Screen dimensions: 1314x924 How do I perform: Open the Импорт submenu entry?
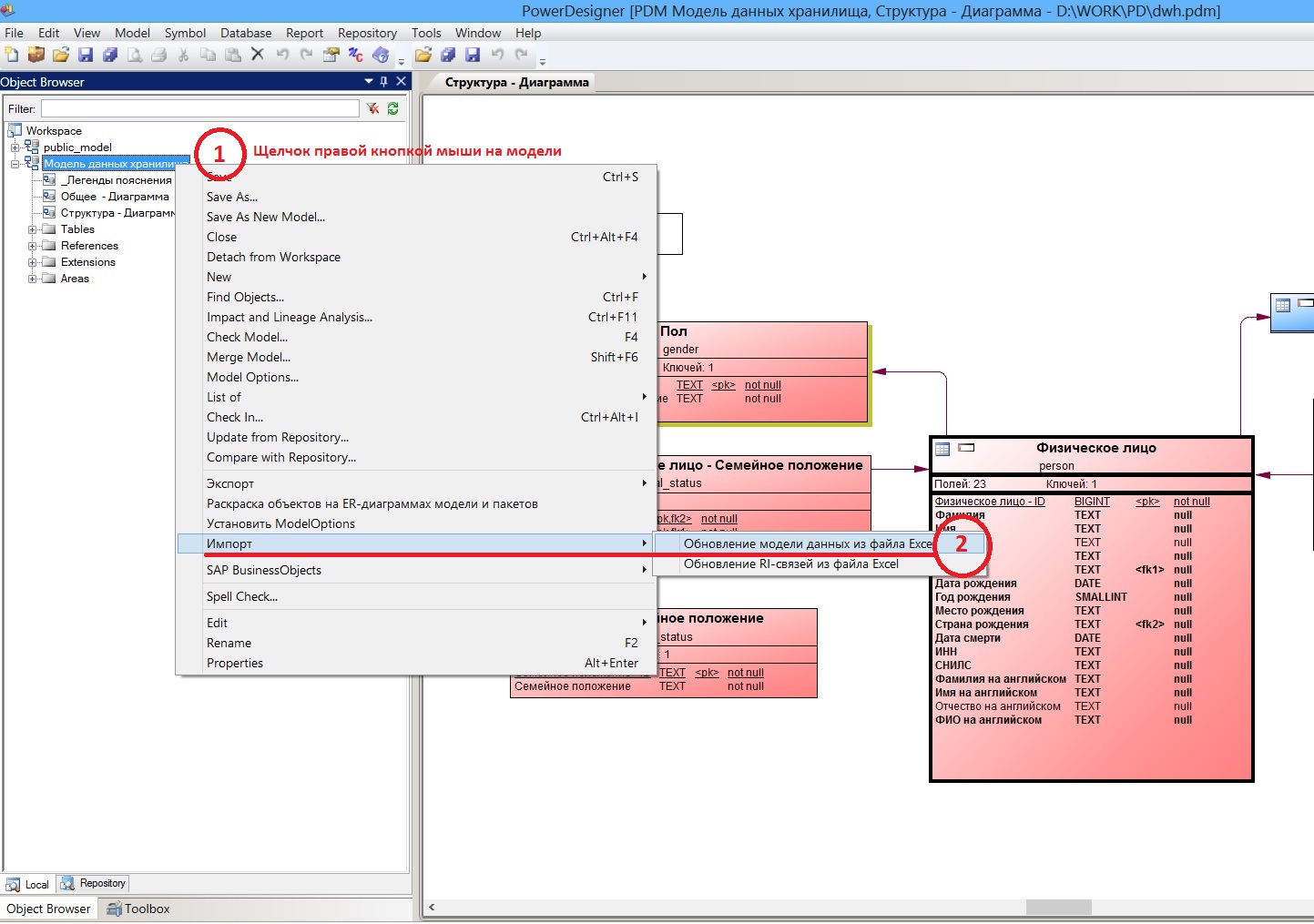(x=416, y=543)
